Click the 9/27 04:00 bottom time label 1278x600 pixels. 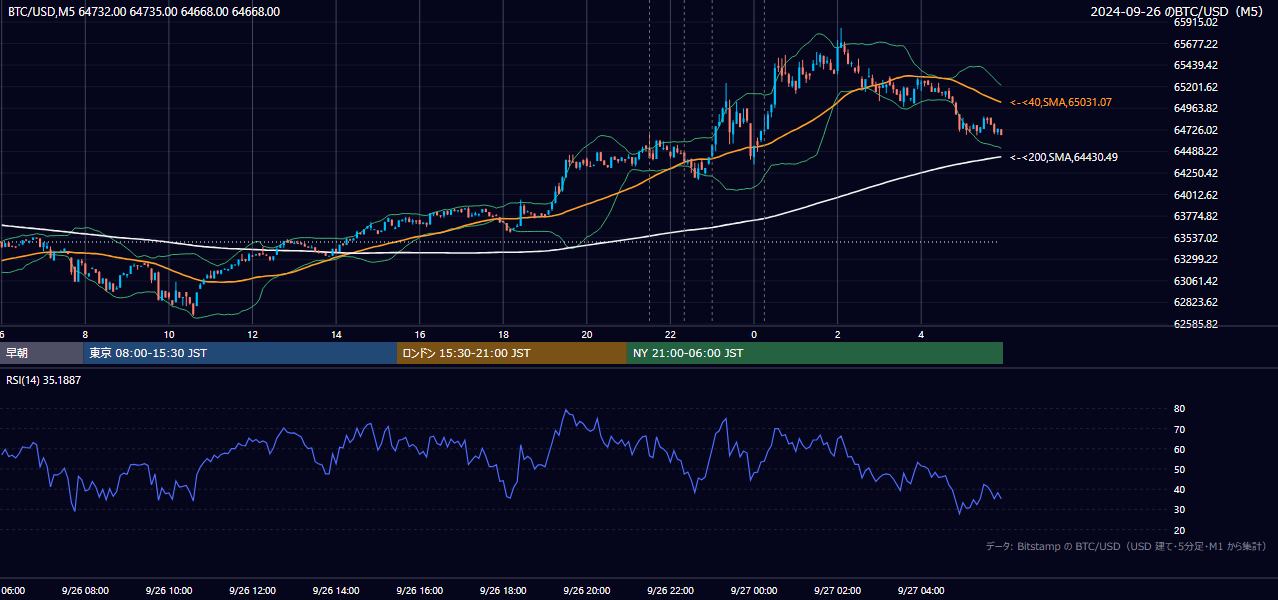point(921,591)
